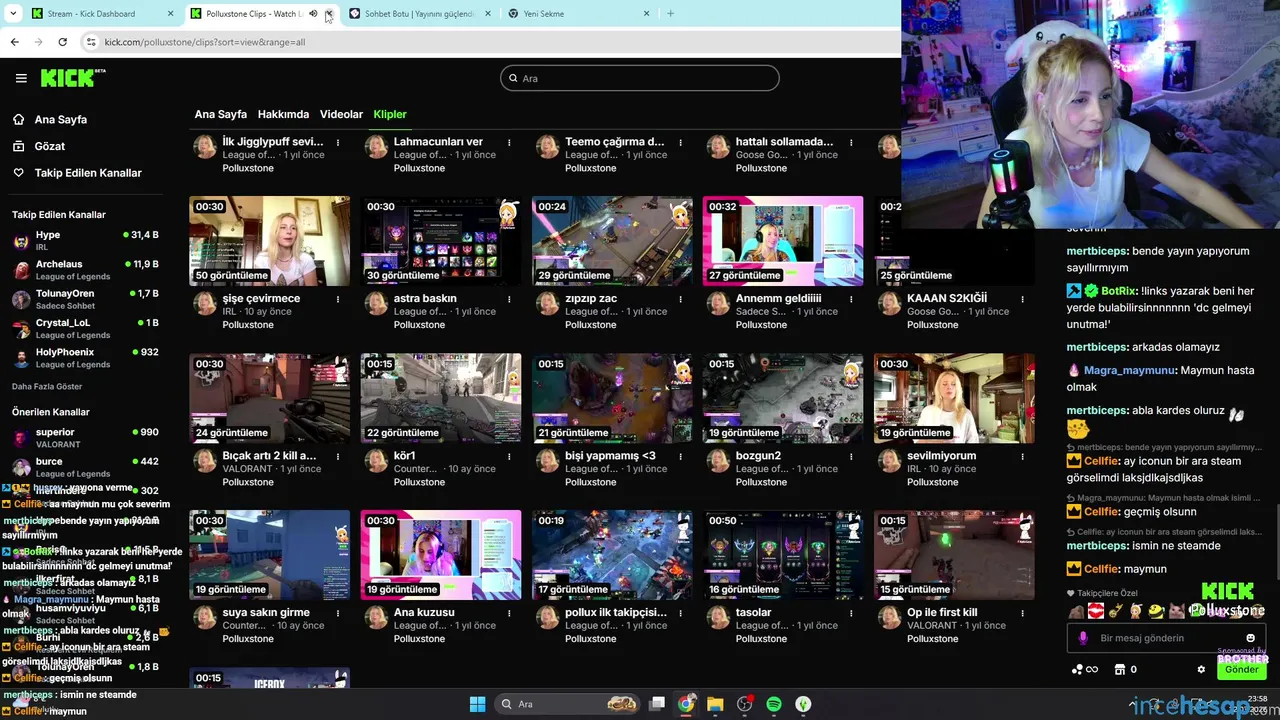Click the Windows taskbar search box
Image resolution: width=1280 pixels, height=720 pixels.
[568, 704]
